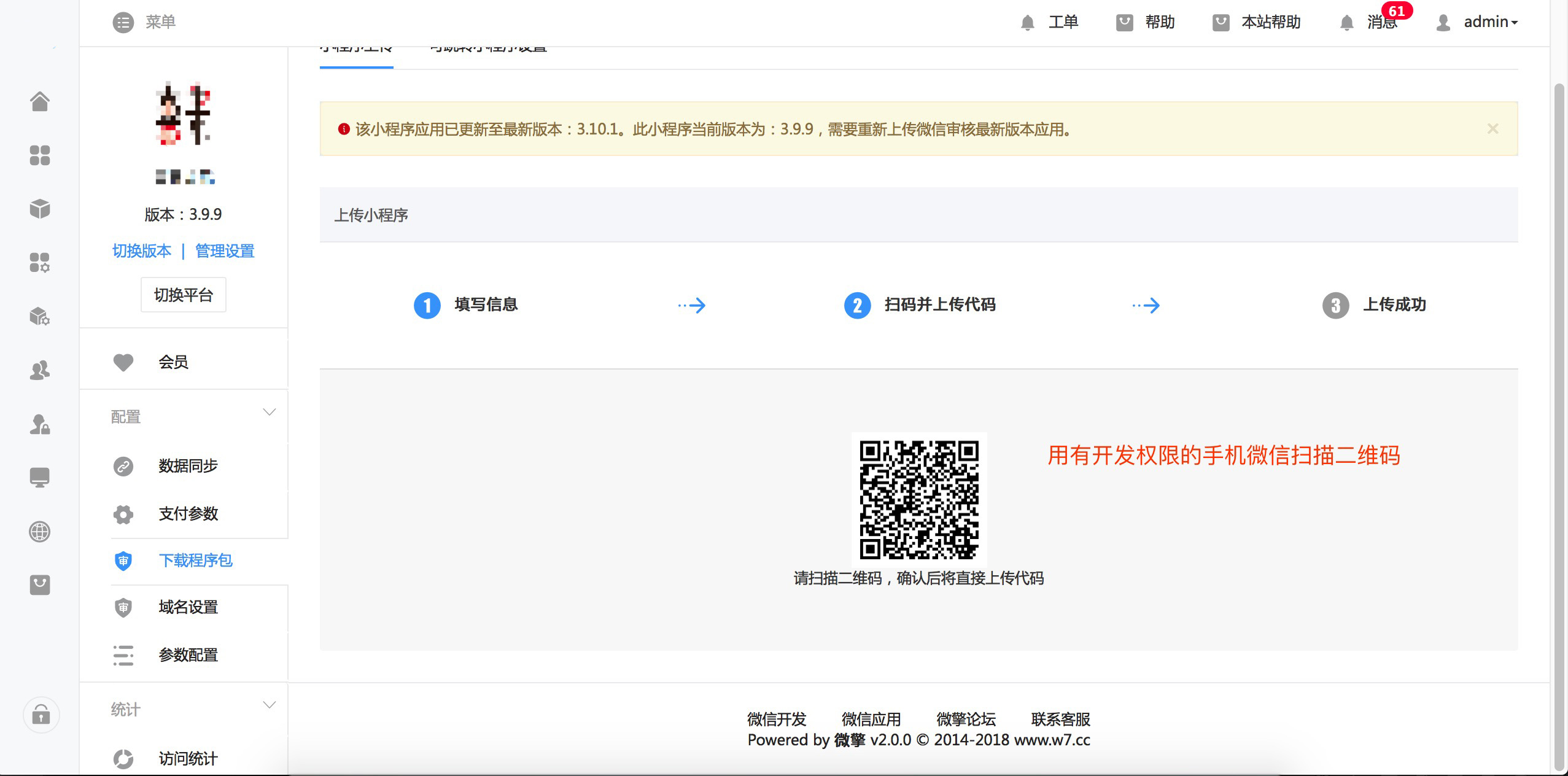Click the four-squares apps grid sidebar icon

coord(40,155)
